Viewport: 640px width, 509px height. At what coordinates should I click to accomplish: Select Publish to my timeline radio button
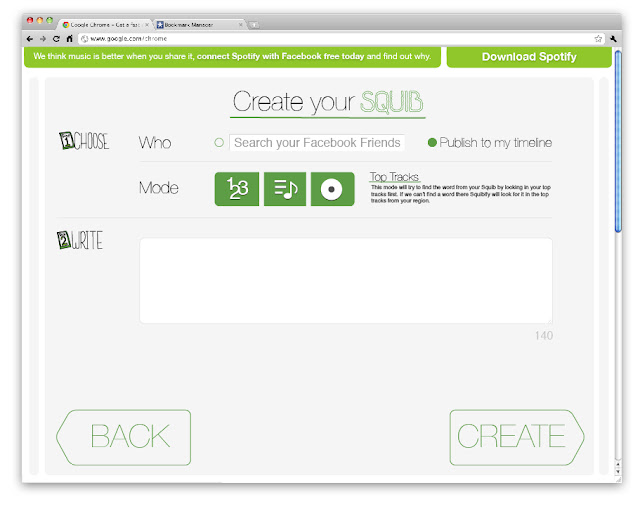pyautogui.click(x=432, y=142)
